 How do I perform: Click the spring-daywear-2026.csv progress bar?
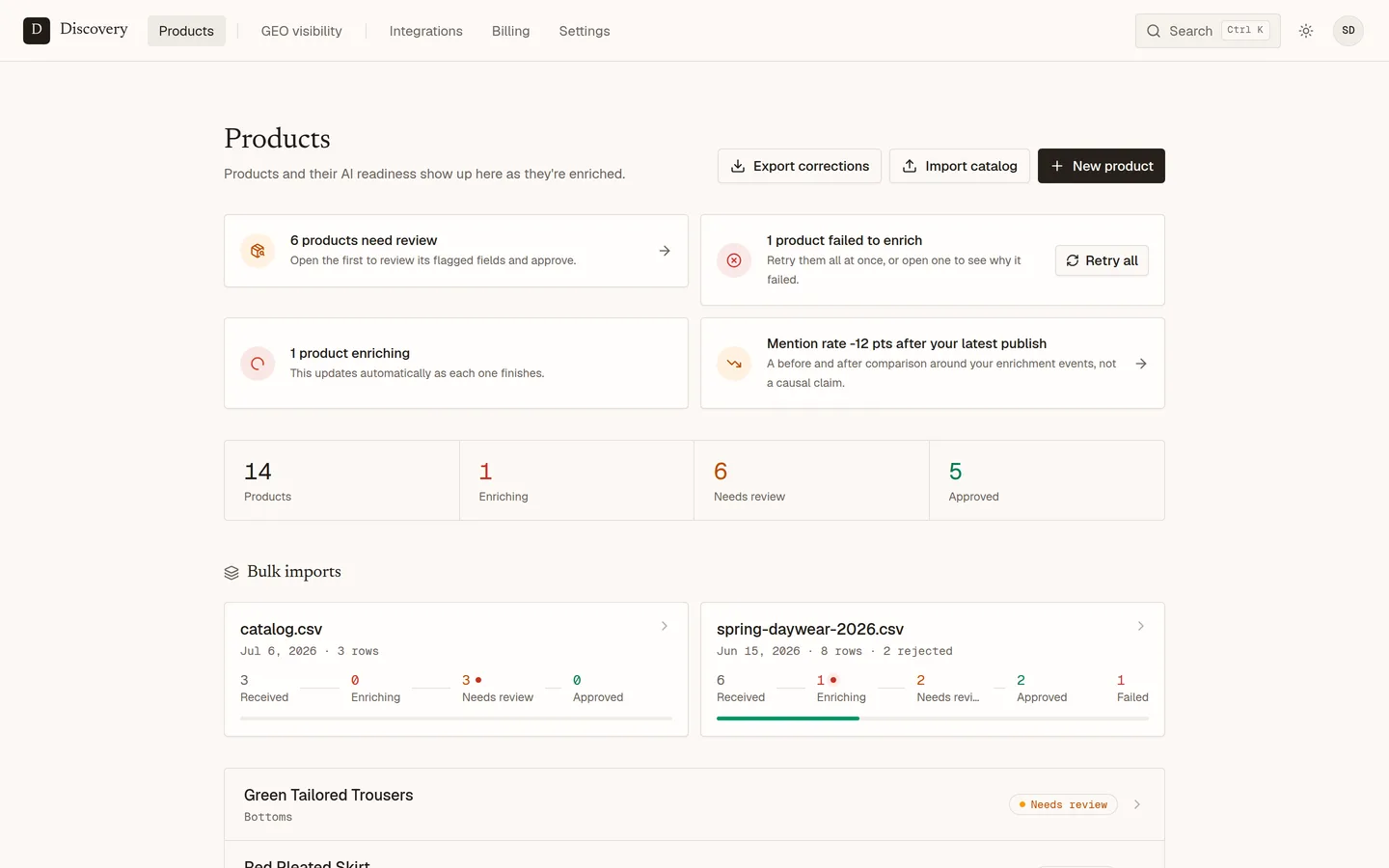click(x=933, y=719)
